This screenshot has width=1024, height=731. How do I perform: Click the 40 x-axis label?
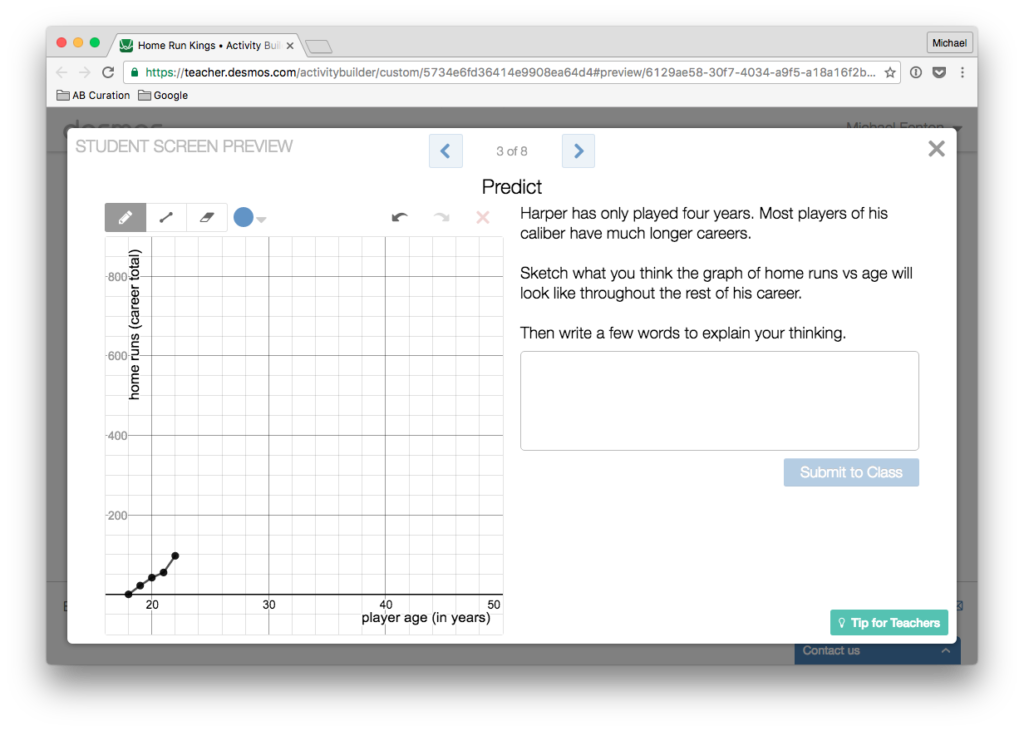386,605
